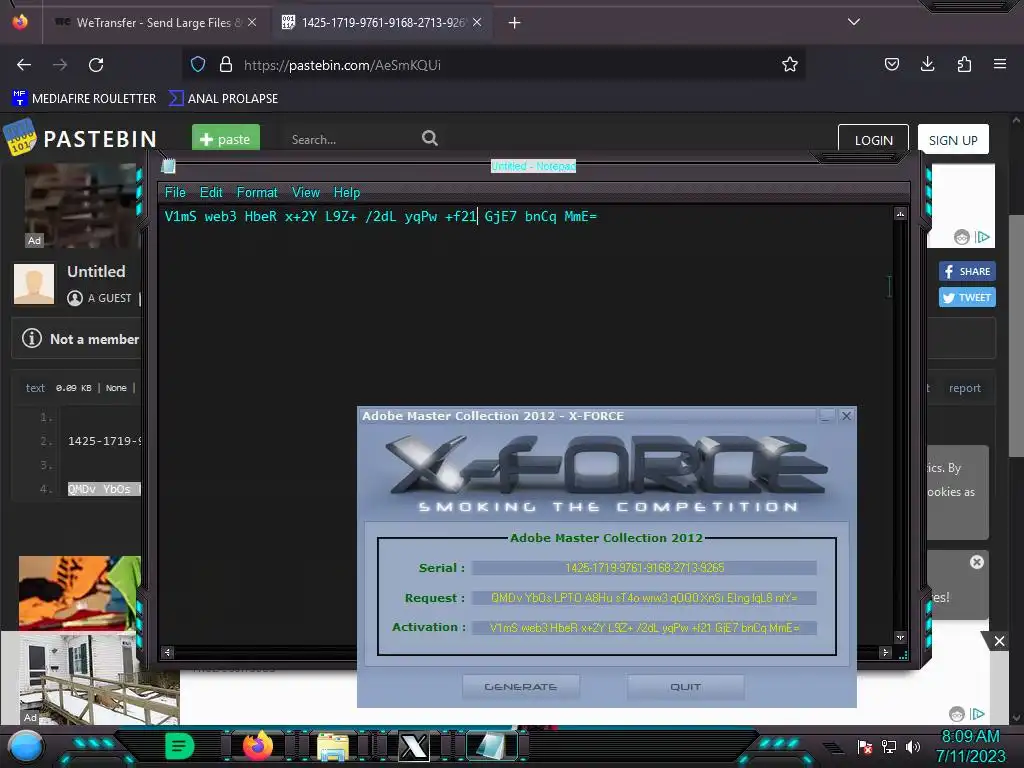The height and width of the screenshot is (768, 1024).
Task: Click the page's vertical scrollbar
Action: point(1016,336)
